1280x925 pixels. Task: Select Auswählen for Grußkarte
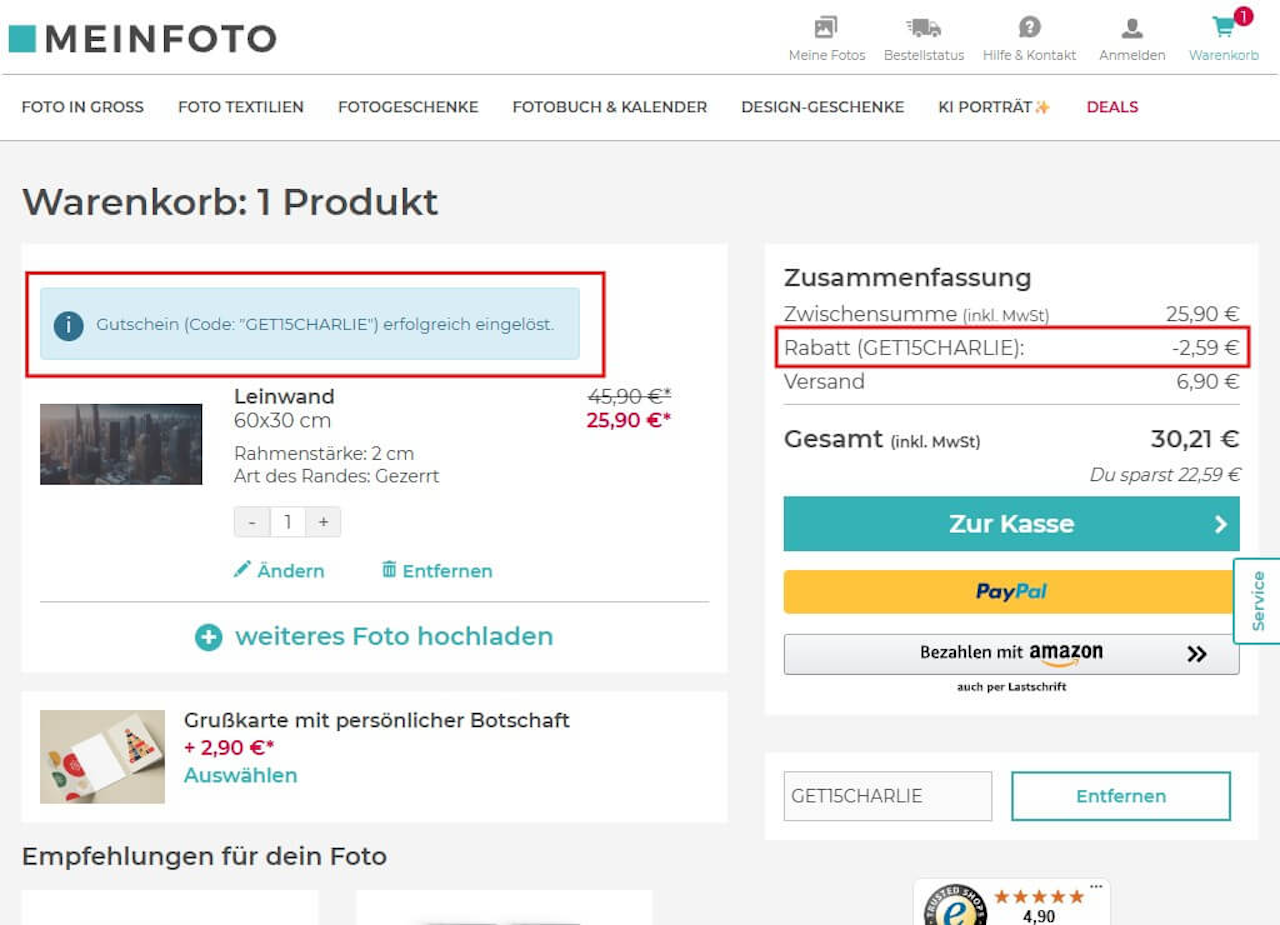tap(240, 776)
